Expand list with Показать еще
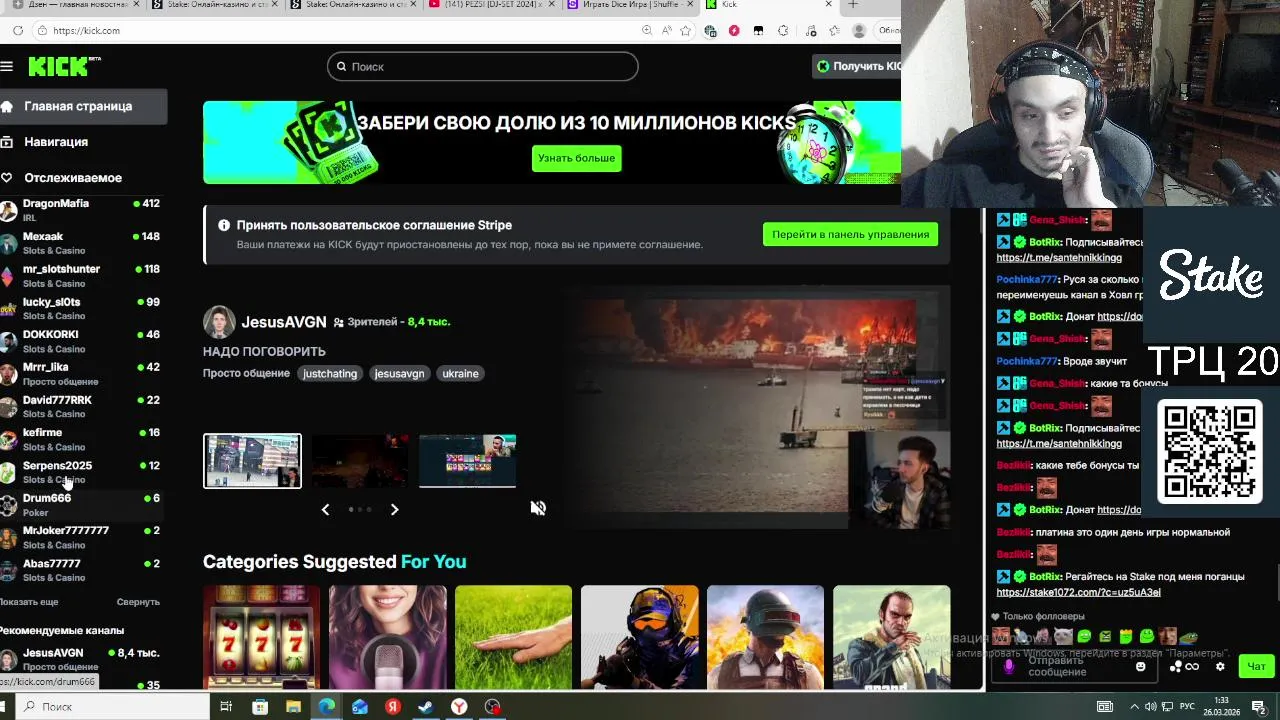This screenshot has height=720, width=1280. click(x=28, y=602)
